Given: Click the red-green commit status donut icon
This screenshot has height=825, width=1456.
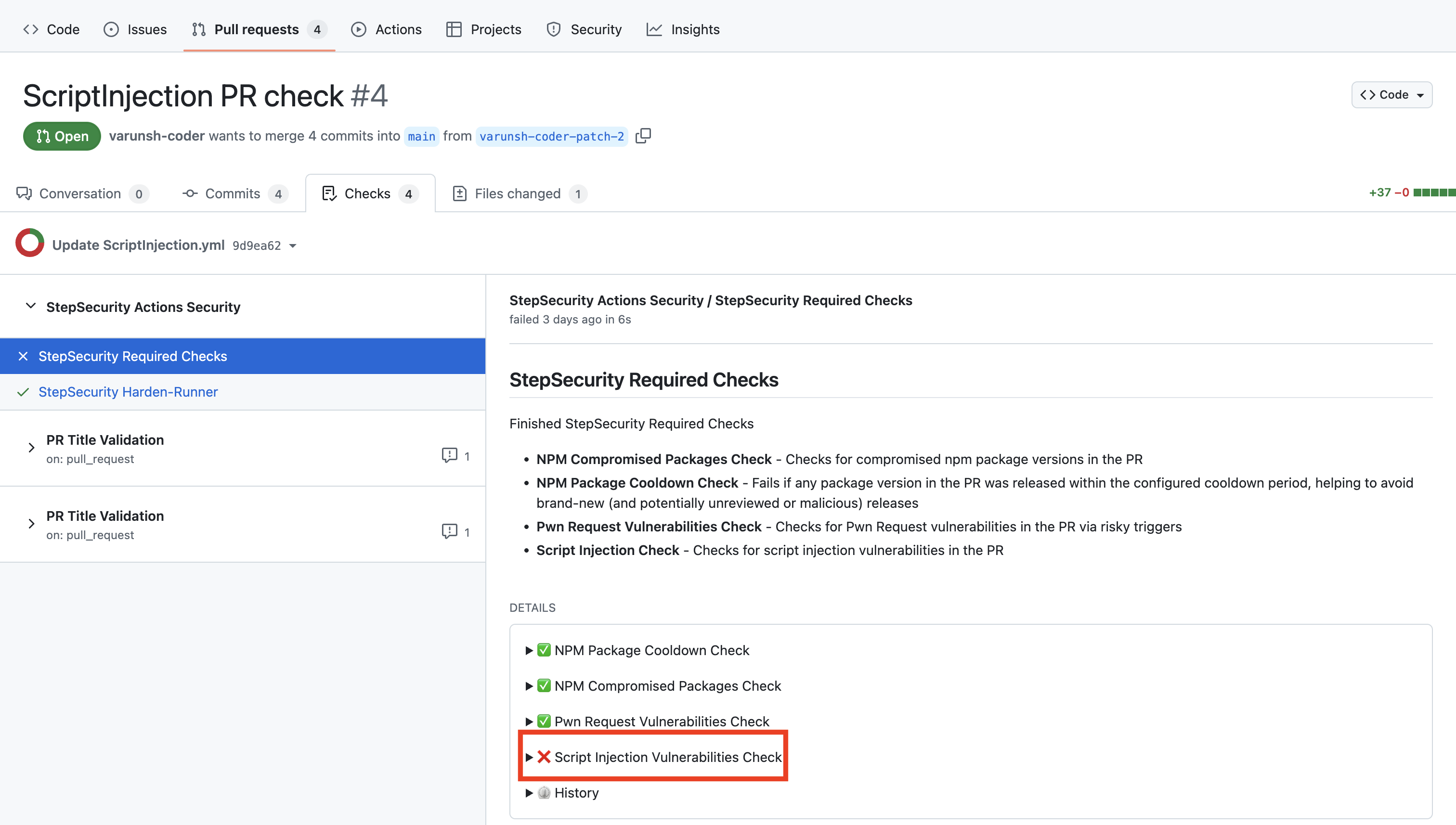Looking at the screenshot, I should 29,243.
